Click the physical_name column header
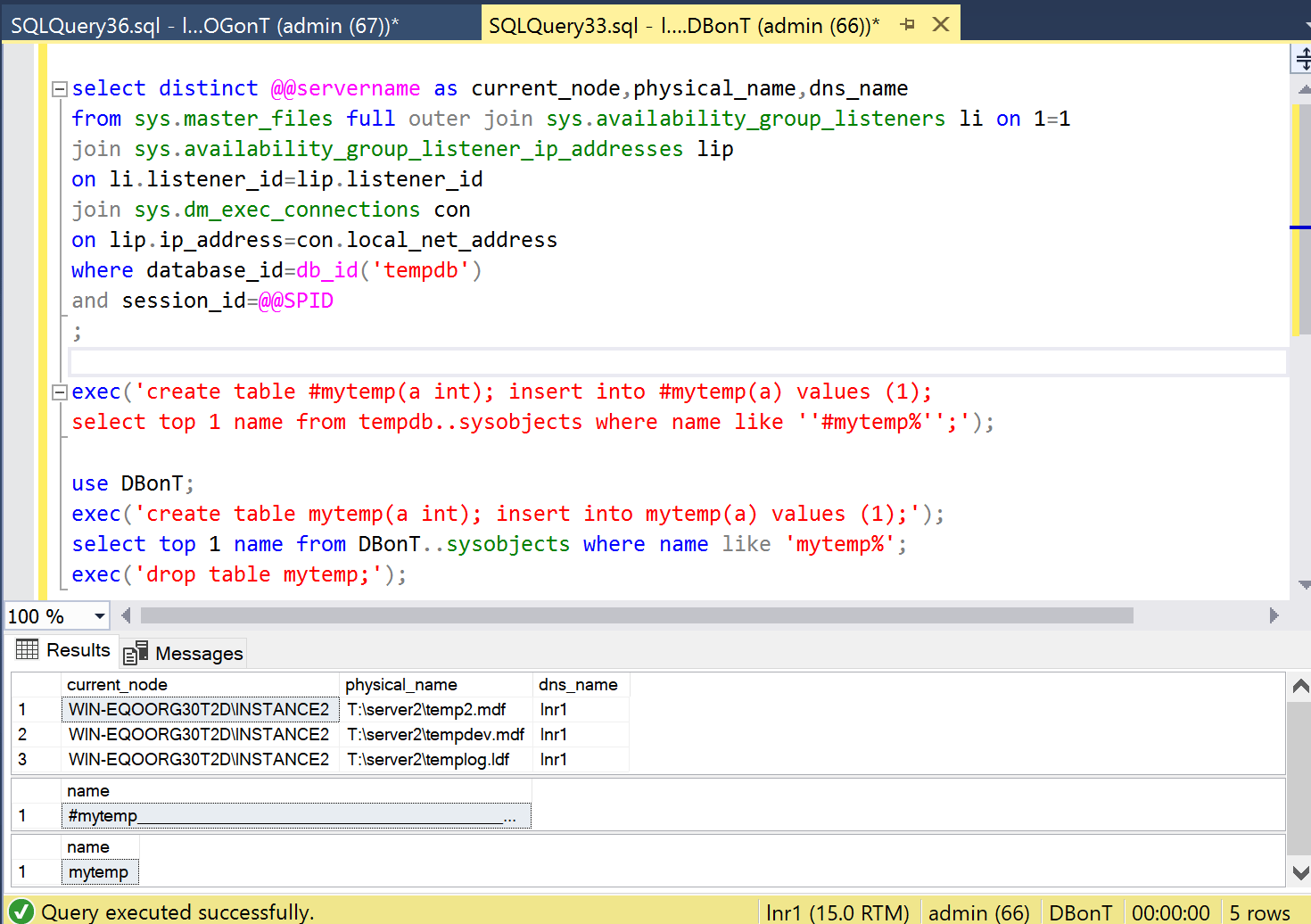 tap(401, 684)
